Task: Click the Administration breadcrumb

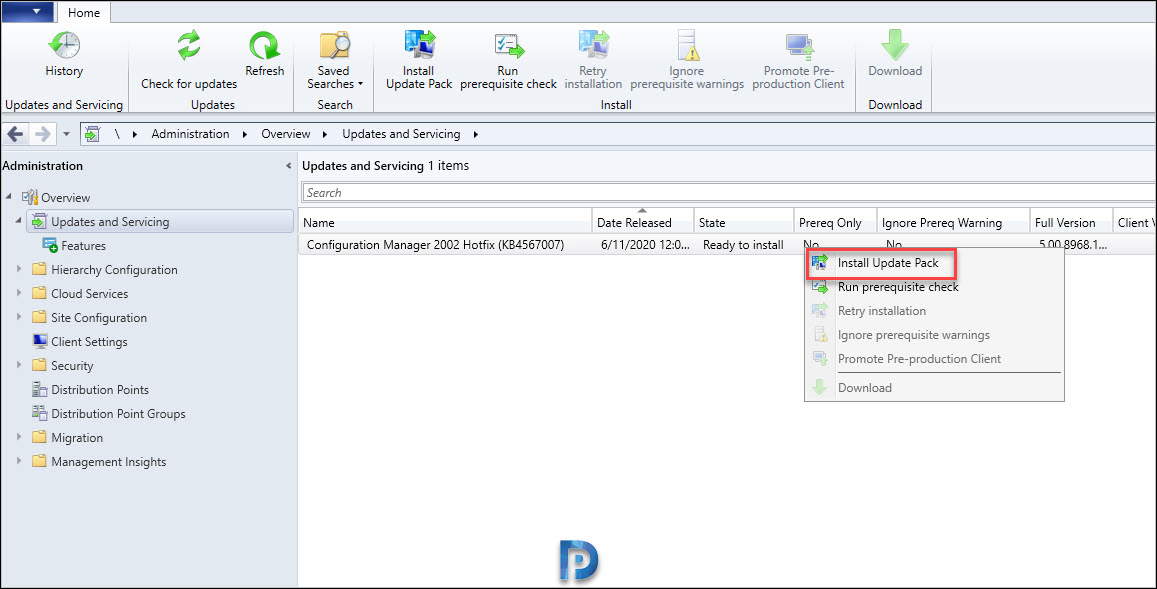Action: point(190,134)
